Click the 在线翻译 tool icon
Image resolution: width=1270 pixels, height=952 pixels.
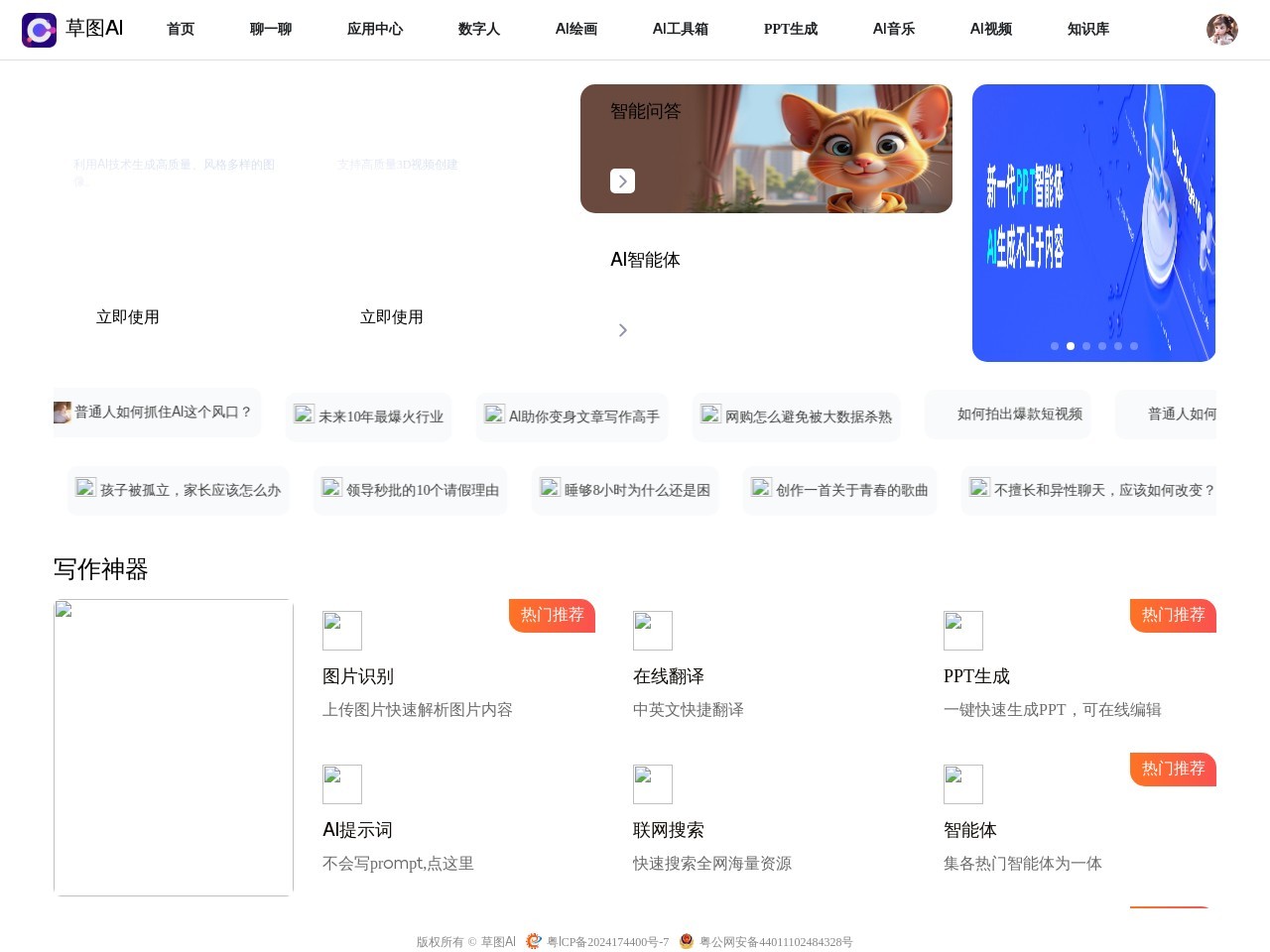(652, 631)
